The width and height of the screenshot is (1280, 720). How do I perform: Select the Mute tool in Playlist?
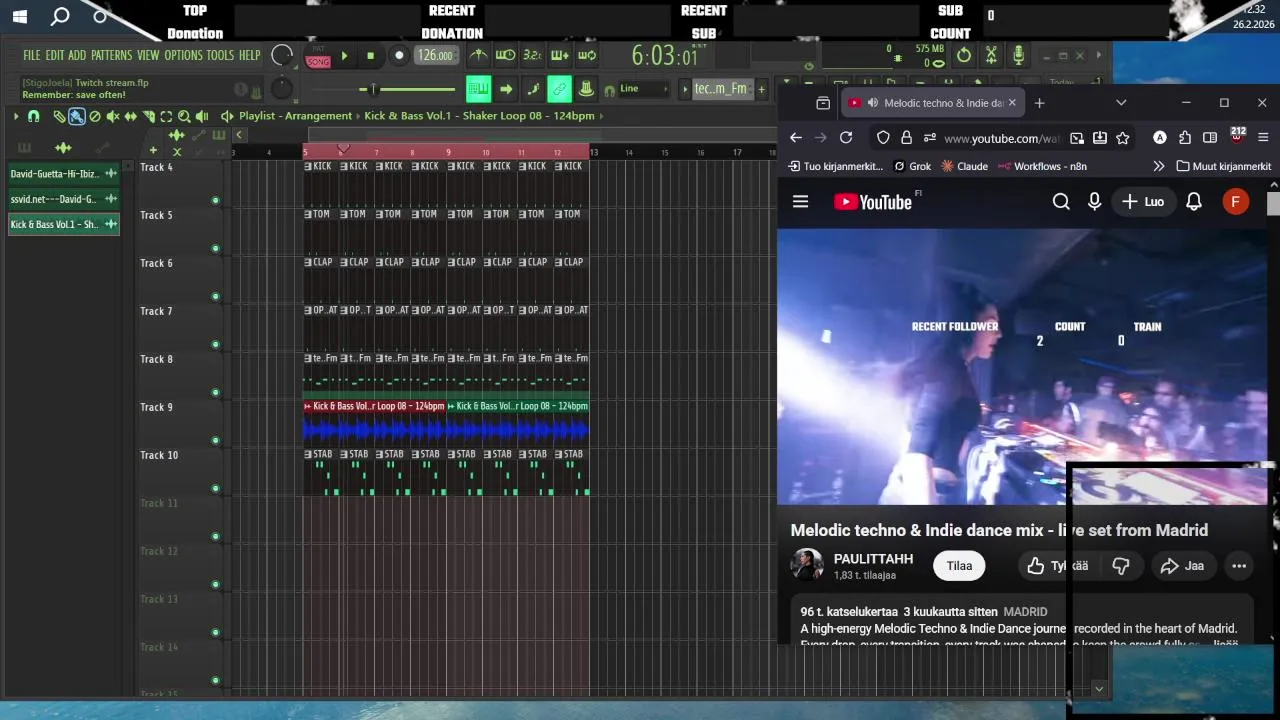(x=113, y=116)
